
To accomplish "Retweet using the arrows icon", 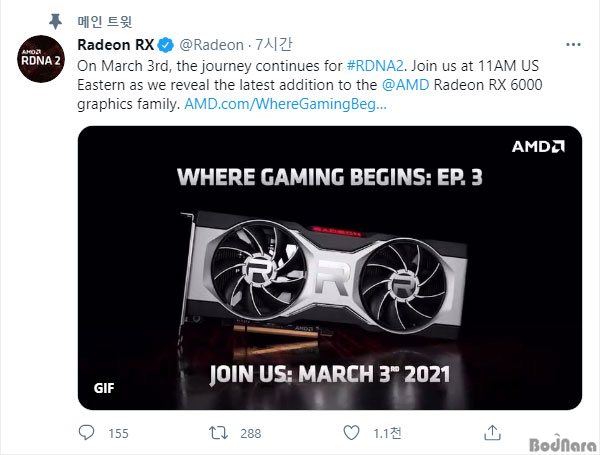I will [x=218, y=433].
